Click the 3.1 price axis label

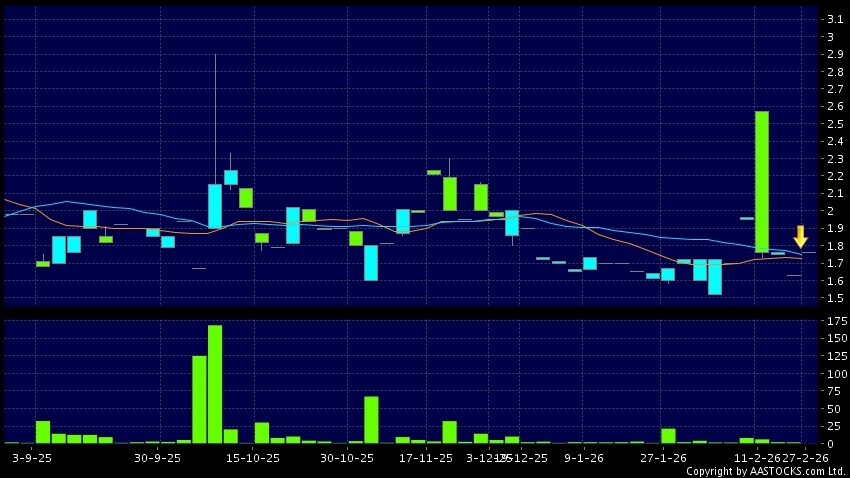(x=833, y=20)
